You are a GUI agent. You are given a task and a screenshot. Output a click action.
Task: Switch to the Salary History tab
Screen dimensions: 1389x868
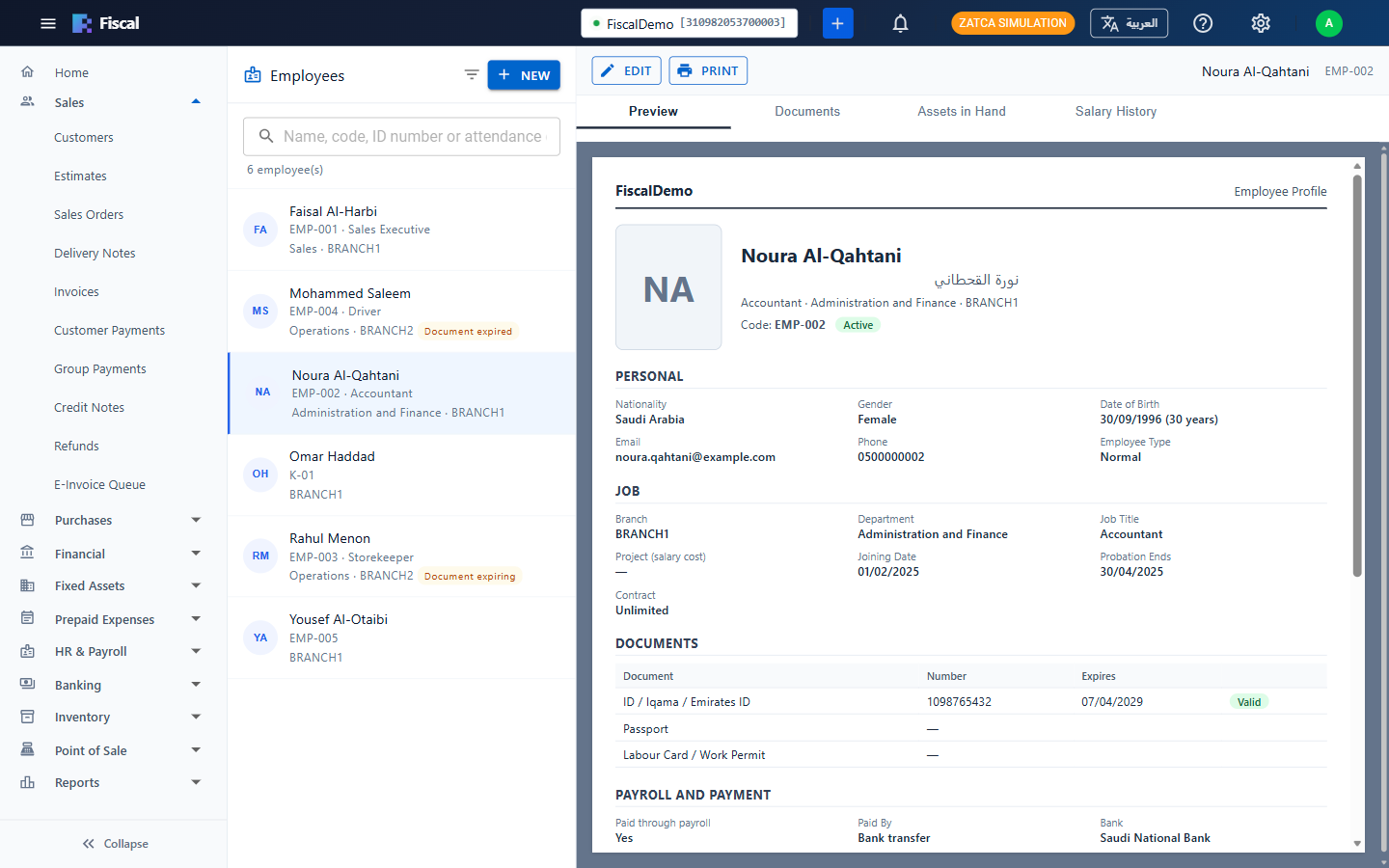pos(1116,112)
